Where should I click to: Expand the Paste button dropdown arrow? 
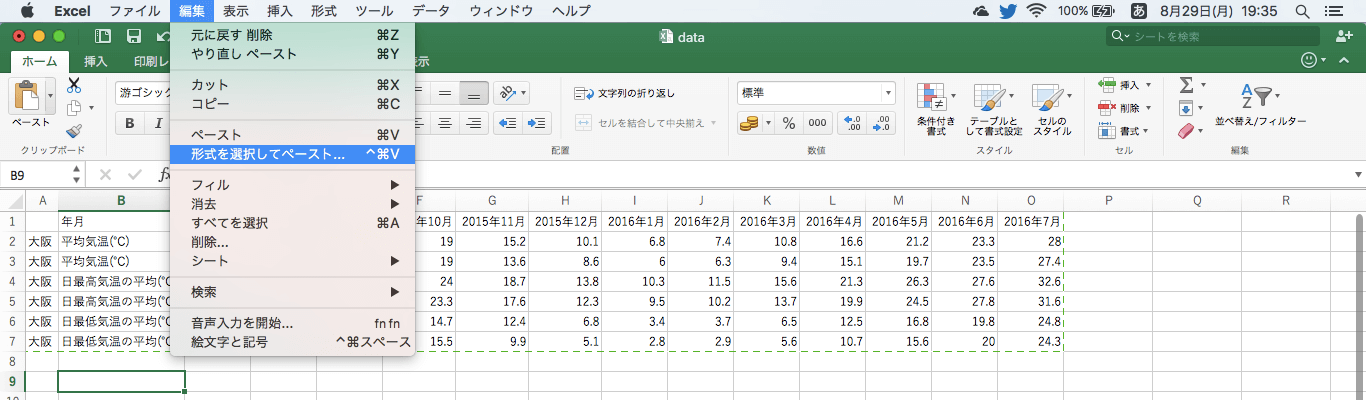pyautogui.click(x=51, y=96)
